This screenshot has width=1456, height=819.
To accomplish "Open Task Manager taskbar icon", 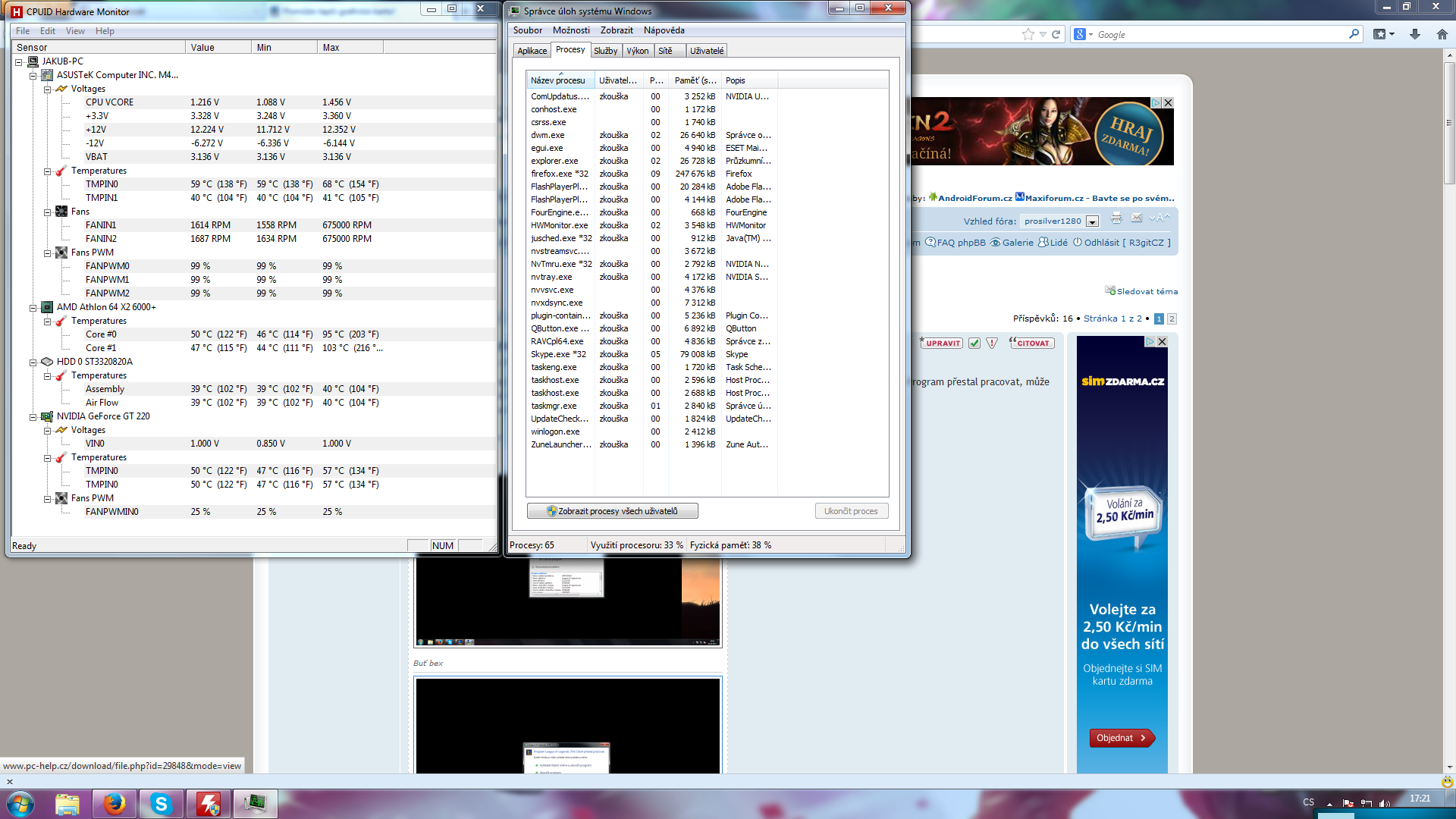I will [x=256, y=804].
